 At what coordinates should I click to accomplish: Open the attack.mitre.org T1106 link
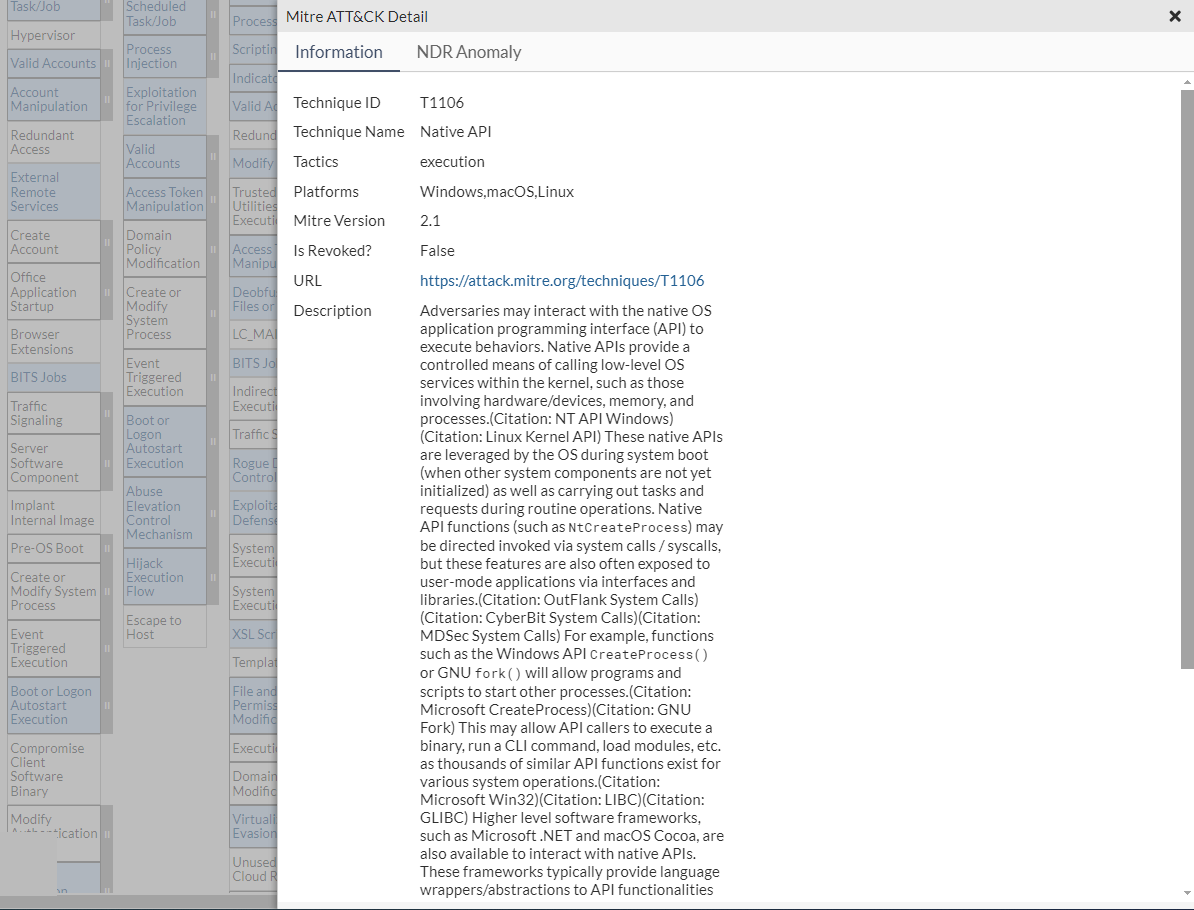tap(561, 281)
